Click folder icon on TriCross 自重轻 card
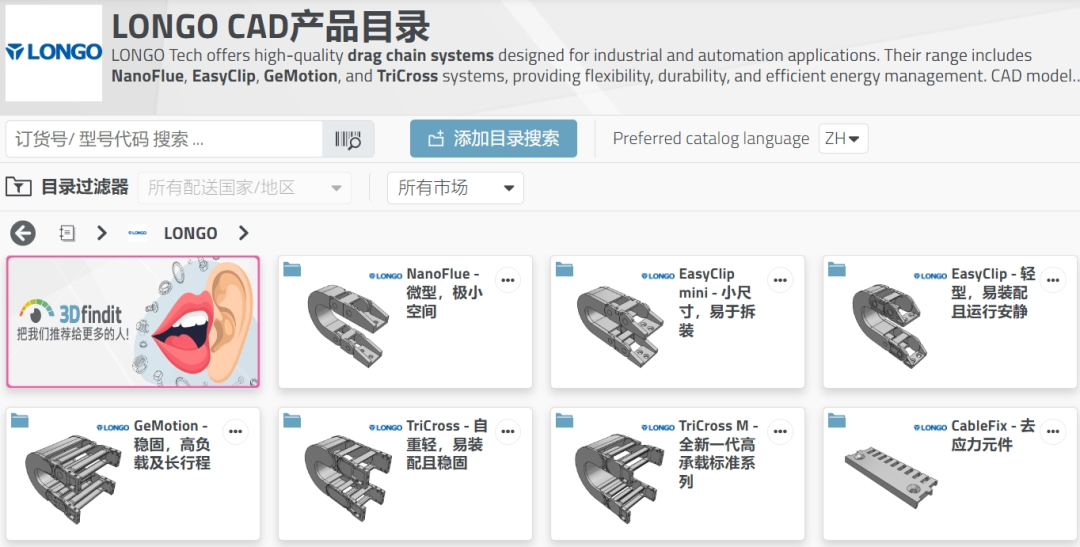The height and width of the screenshot is (547, 1080). coord(292,420)
